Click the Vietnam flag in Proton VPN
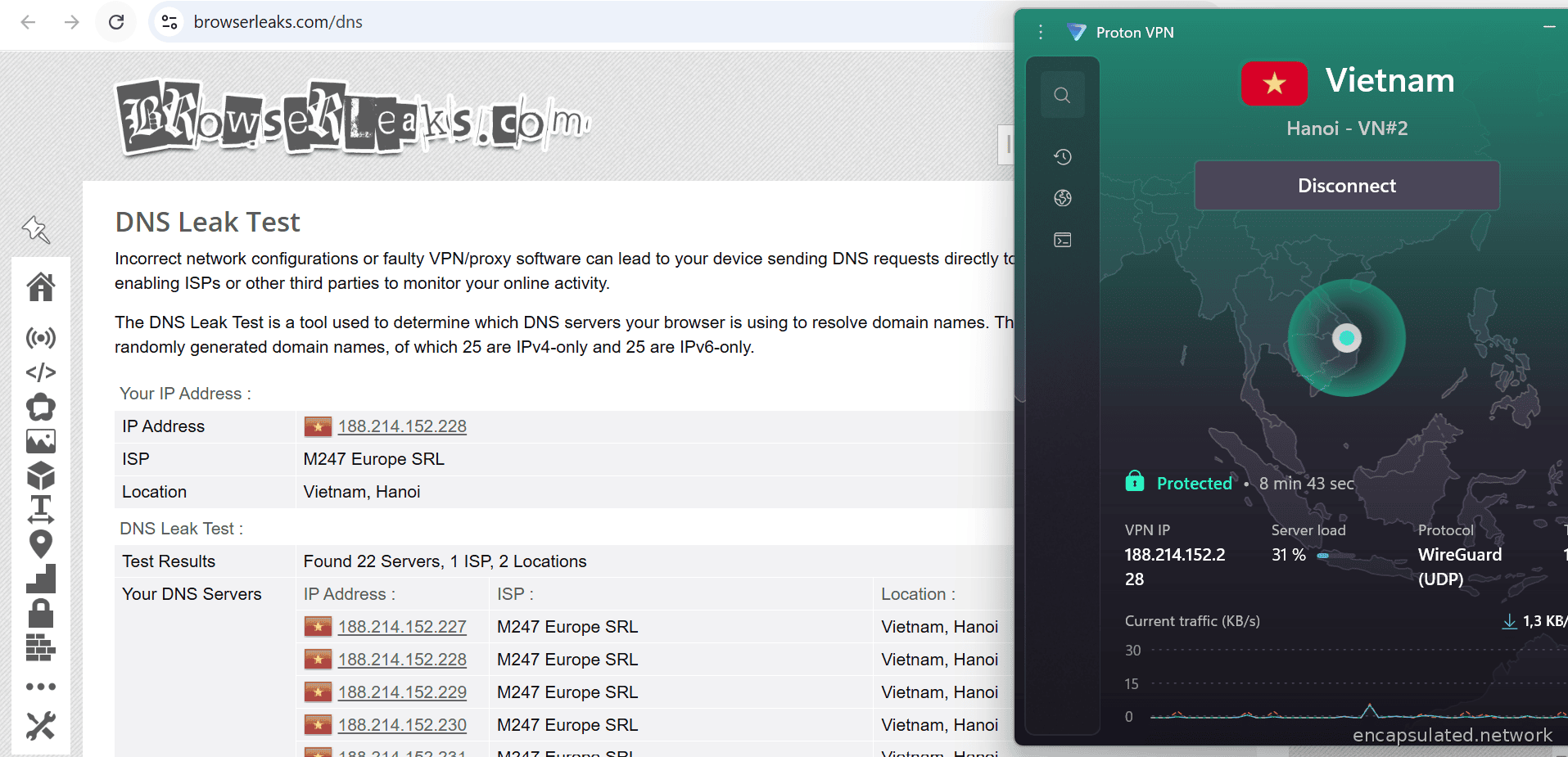This screenshot has width=1568, height=757. click(x=1274, y=83)
